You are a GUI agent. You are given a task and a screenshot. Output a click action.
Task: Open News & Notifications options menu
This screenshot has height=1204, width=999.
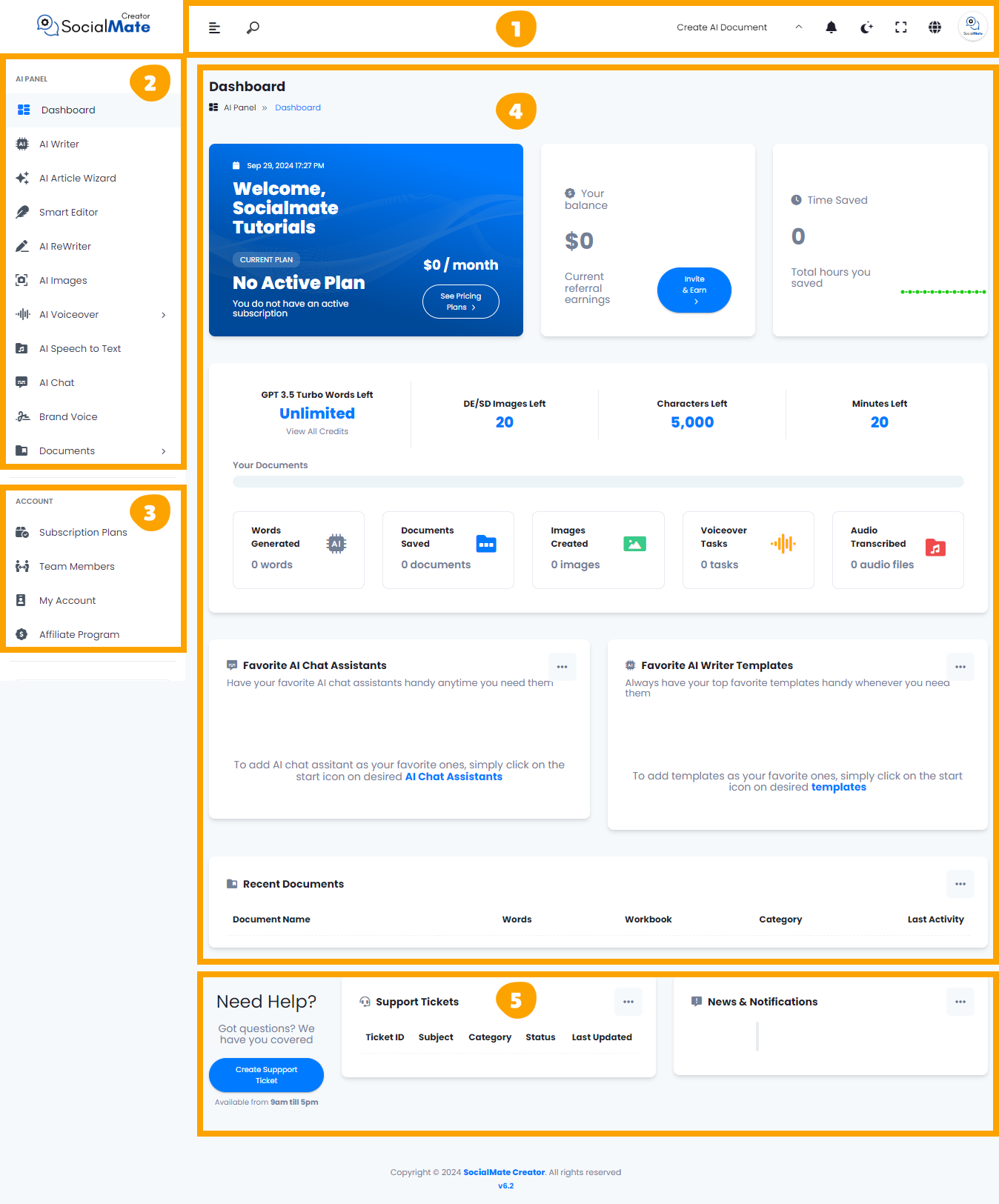960,1002
